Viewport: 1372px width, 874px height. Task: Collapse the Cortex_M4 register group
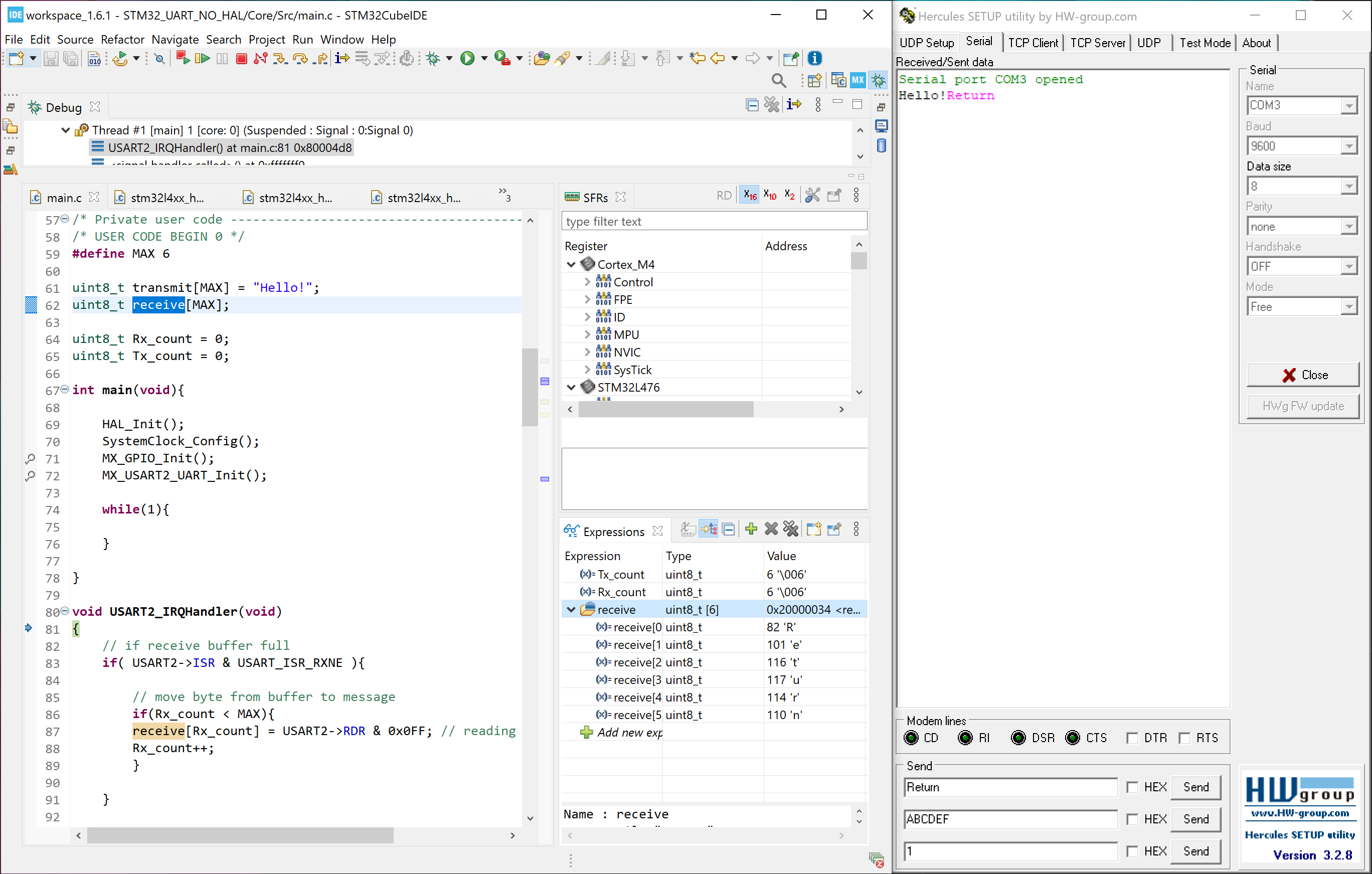pyautogui.click(x=572, y=264)
